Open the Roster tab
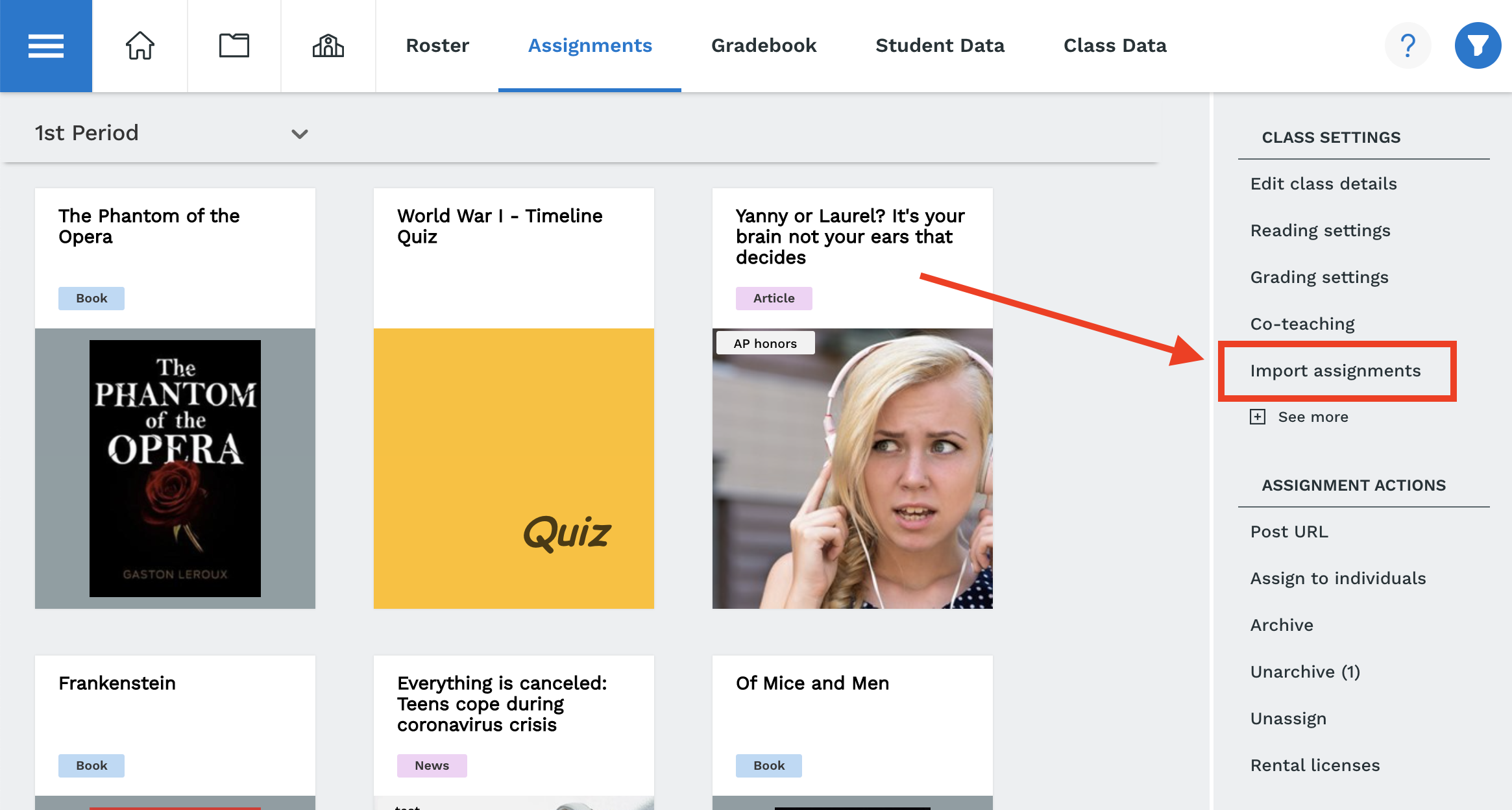1512x810 pixels. pyautogui.click(x=437, y=45)
